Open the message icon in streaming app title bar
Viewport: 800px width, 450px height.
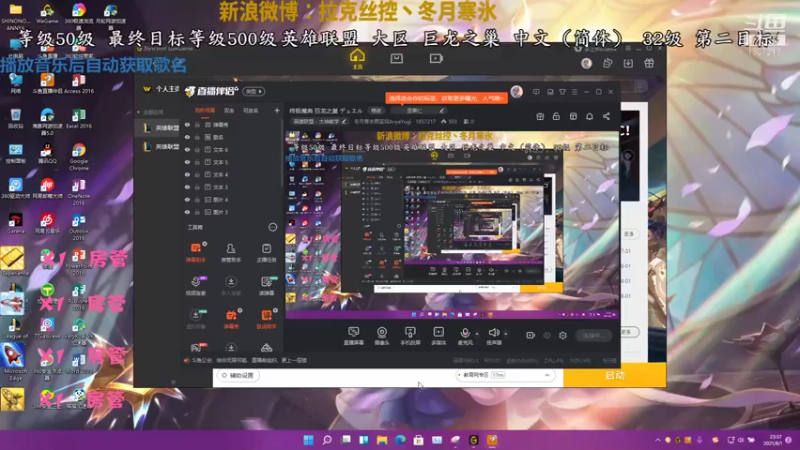[536, 92]
